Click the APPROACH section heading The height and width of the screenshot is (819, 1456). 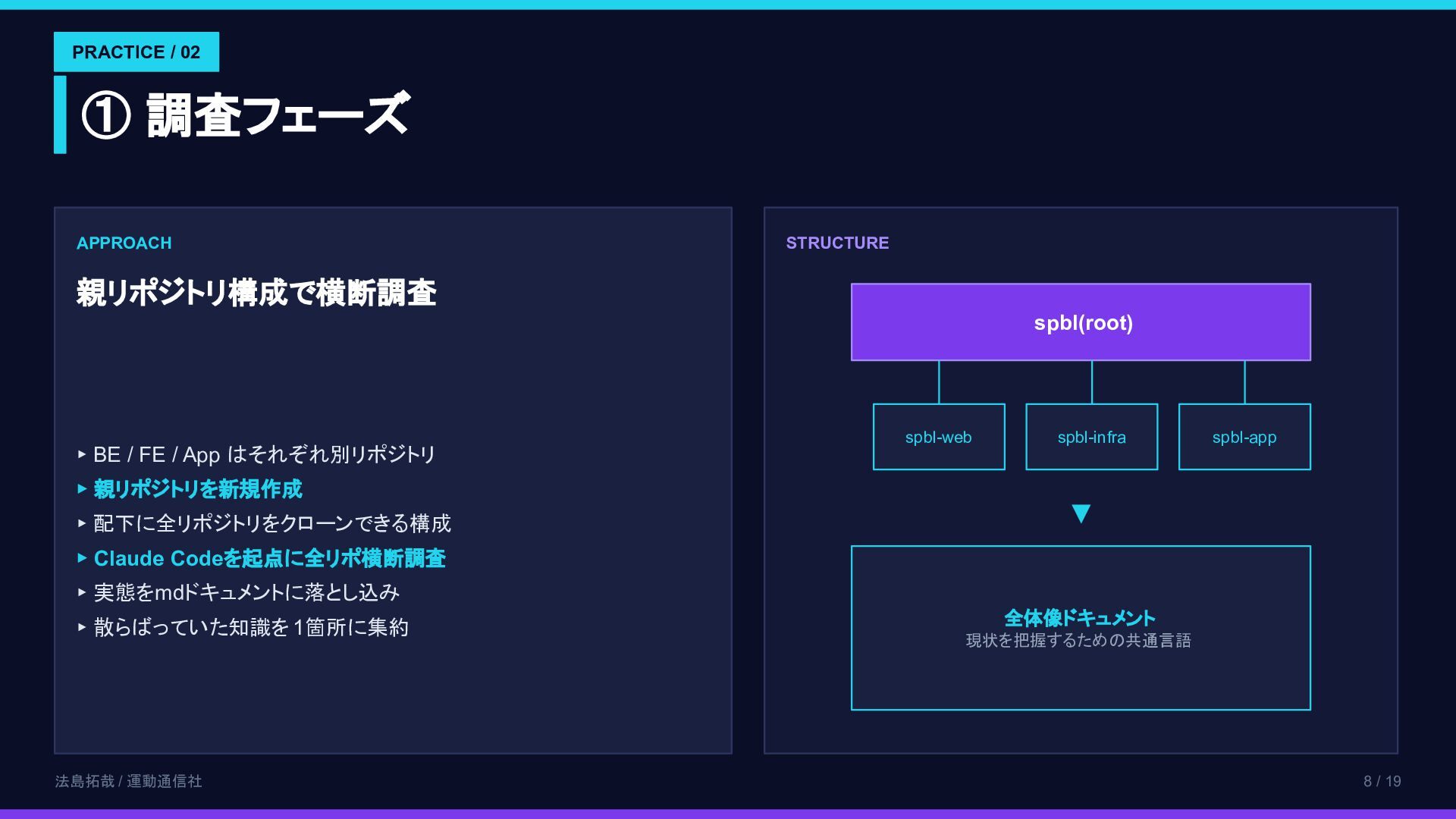(124, 243)
